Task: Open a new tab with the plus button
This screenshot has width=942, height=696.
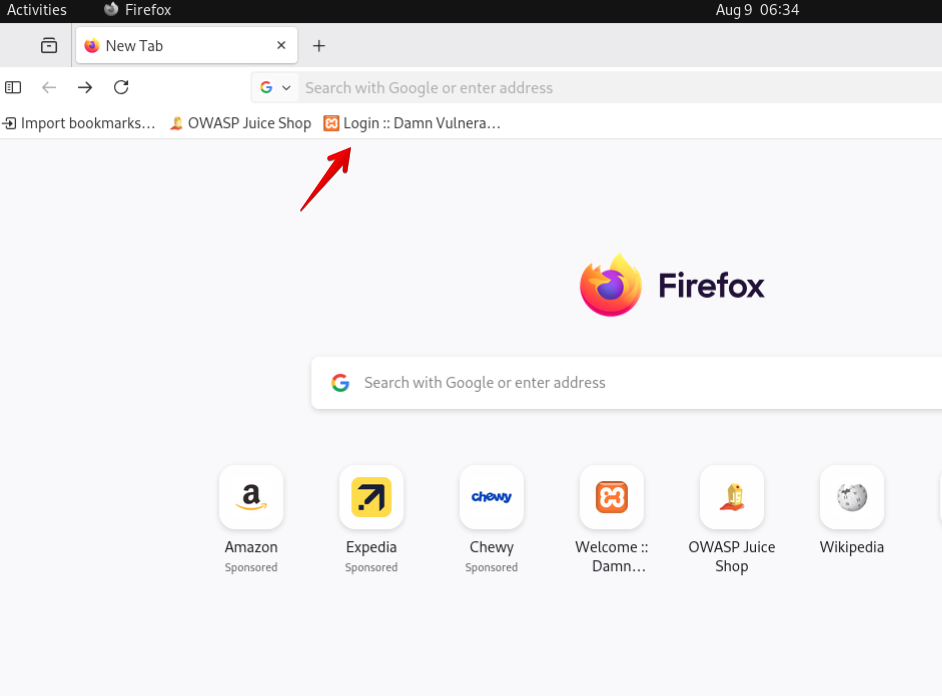Action: click(x=319, y=46)
